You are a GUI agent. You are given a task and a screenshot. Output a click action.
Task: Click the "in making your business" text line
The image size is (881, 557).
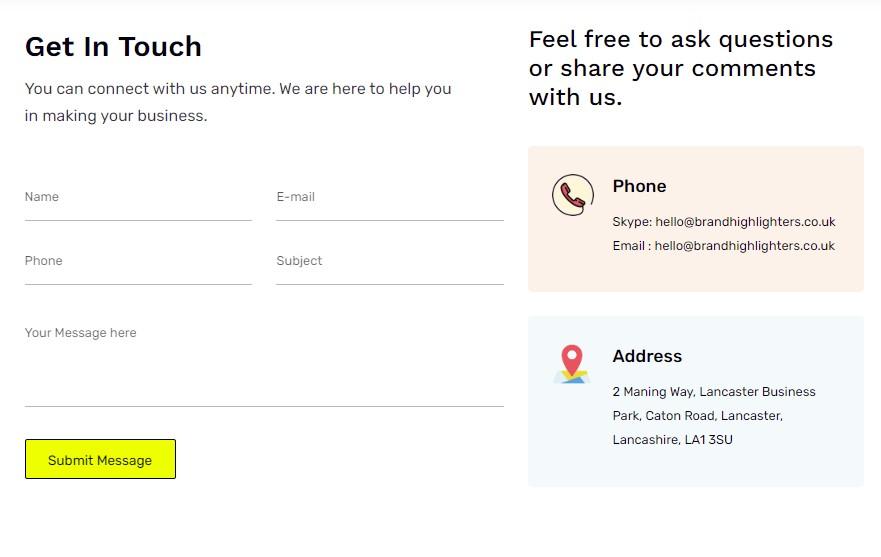pos(116,116)
